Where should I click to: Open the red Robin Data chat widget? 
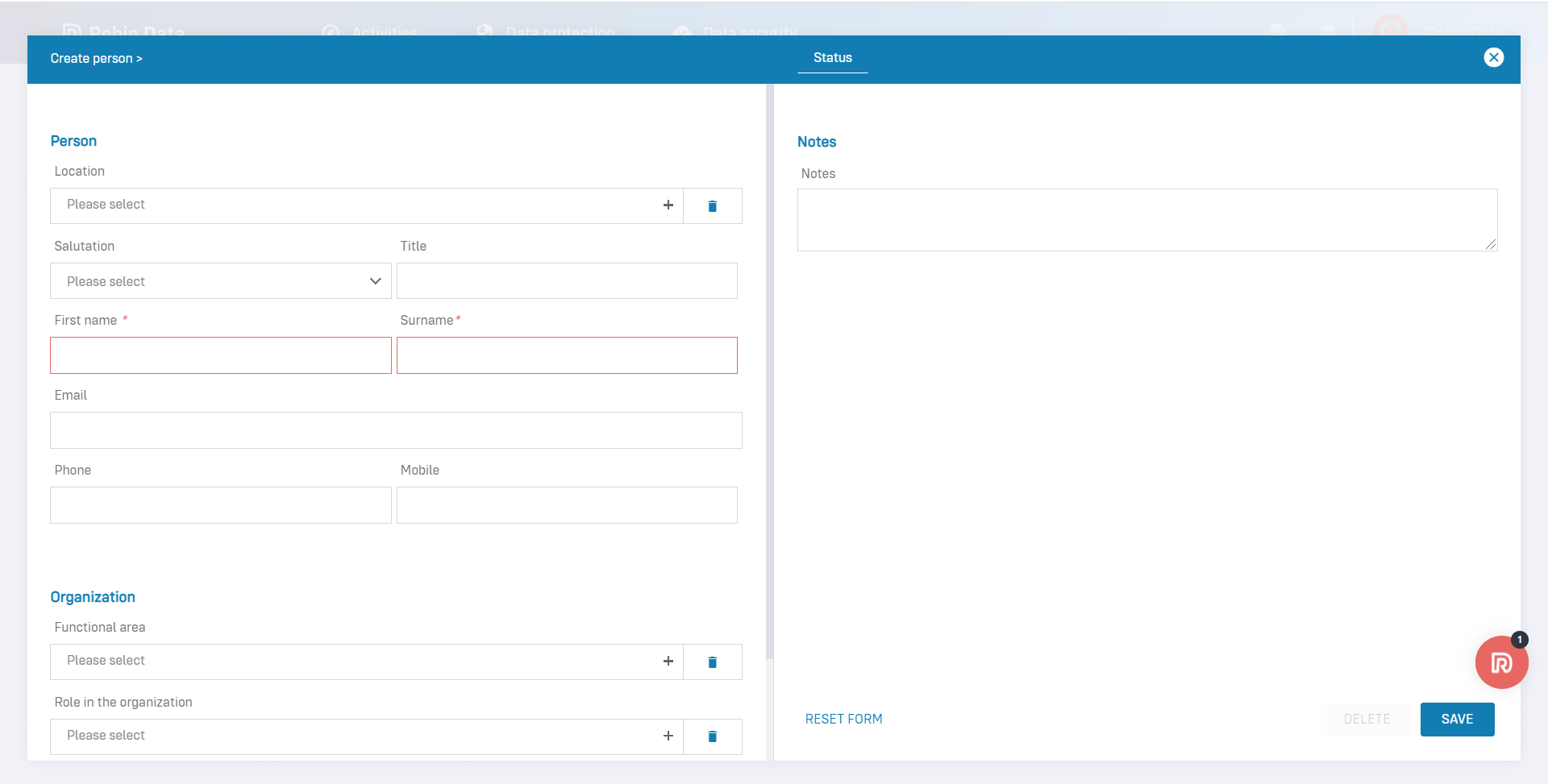[1500, 663]
